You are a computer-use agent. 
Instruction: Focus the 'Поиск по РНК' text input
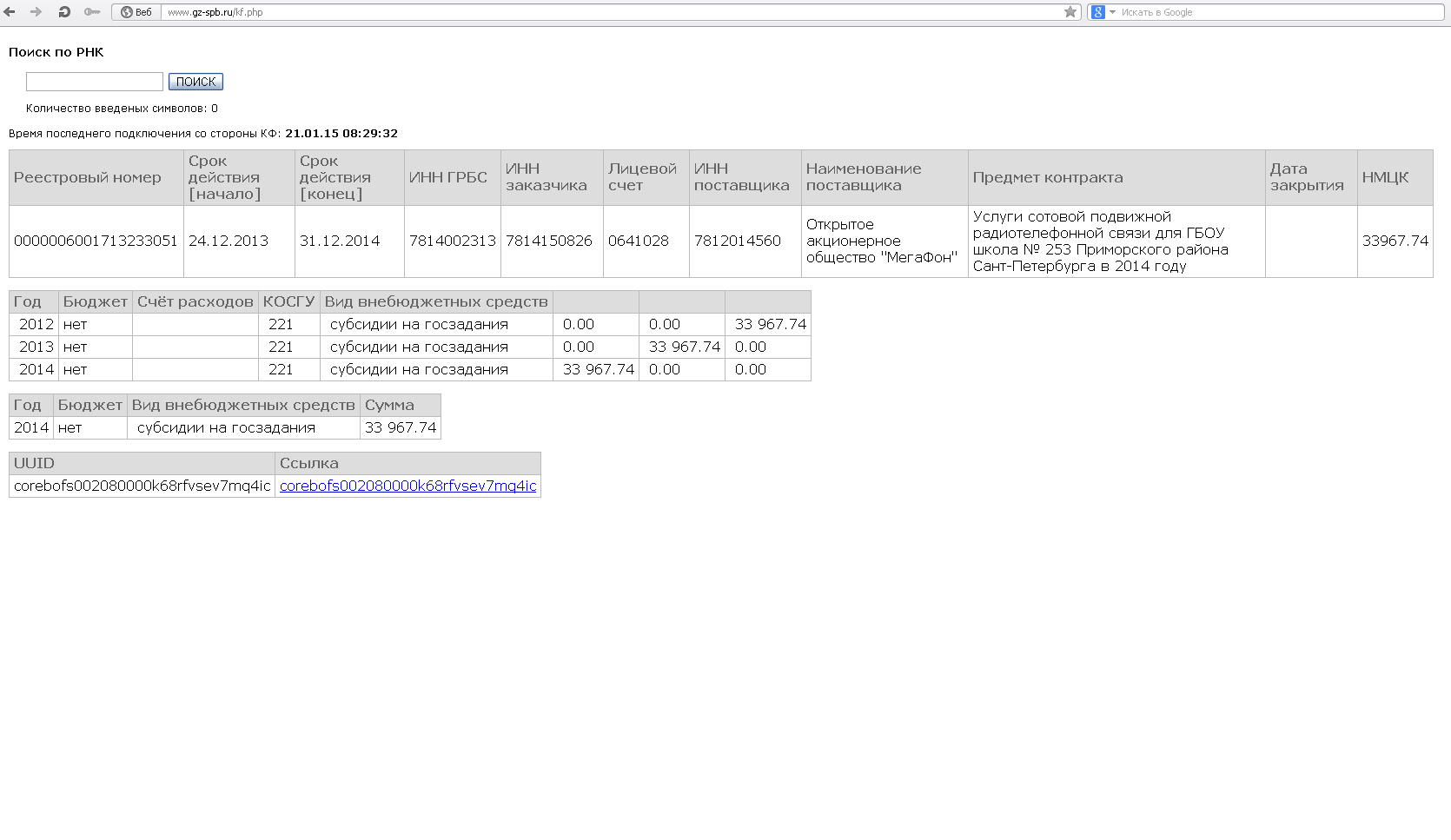click(95, 82)
